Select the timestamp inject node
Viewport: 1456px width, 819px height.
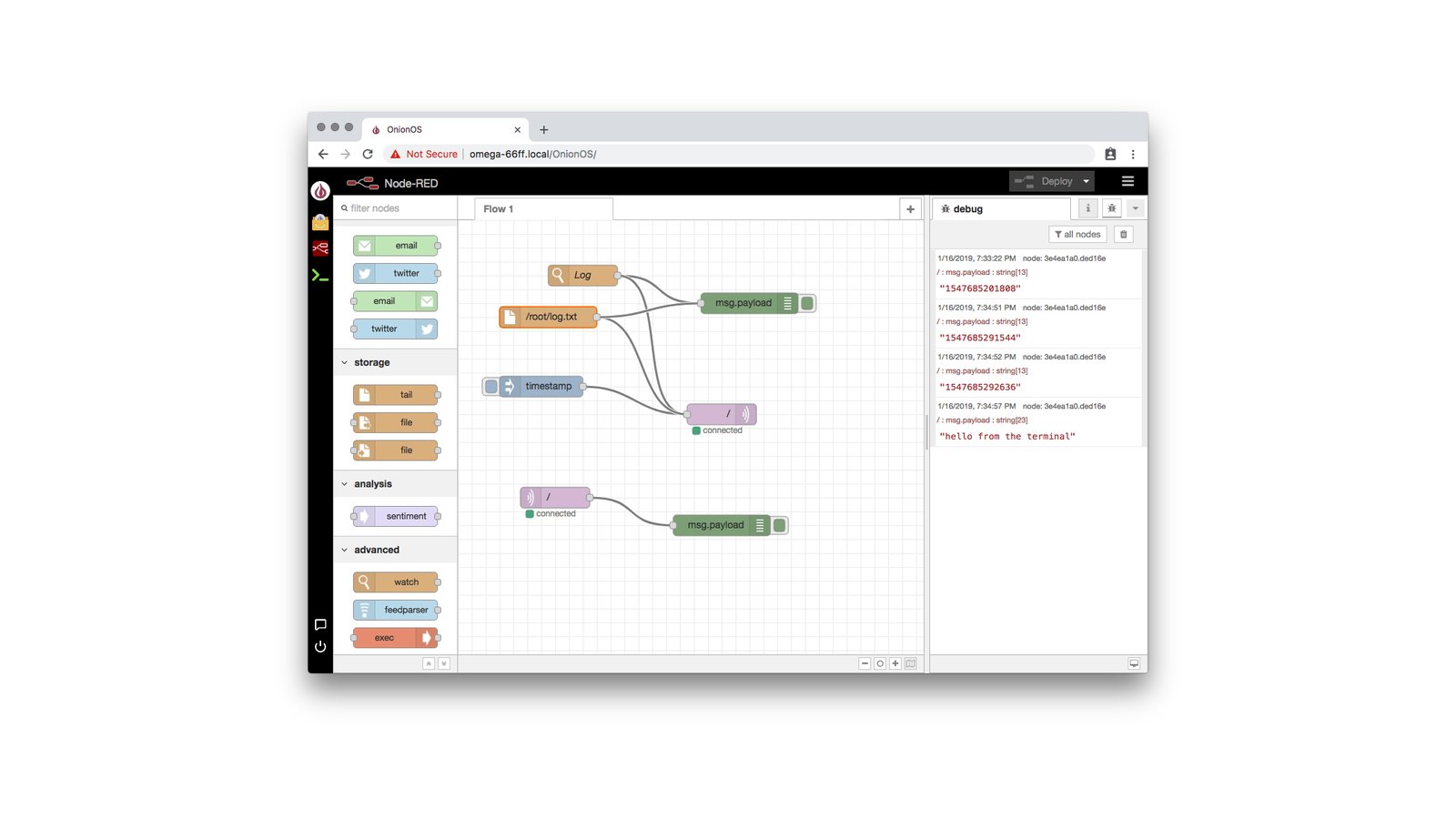pyautogui.click(x=541, y=386)
